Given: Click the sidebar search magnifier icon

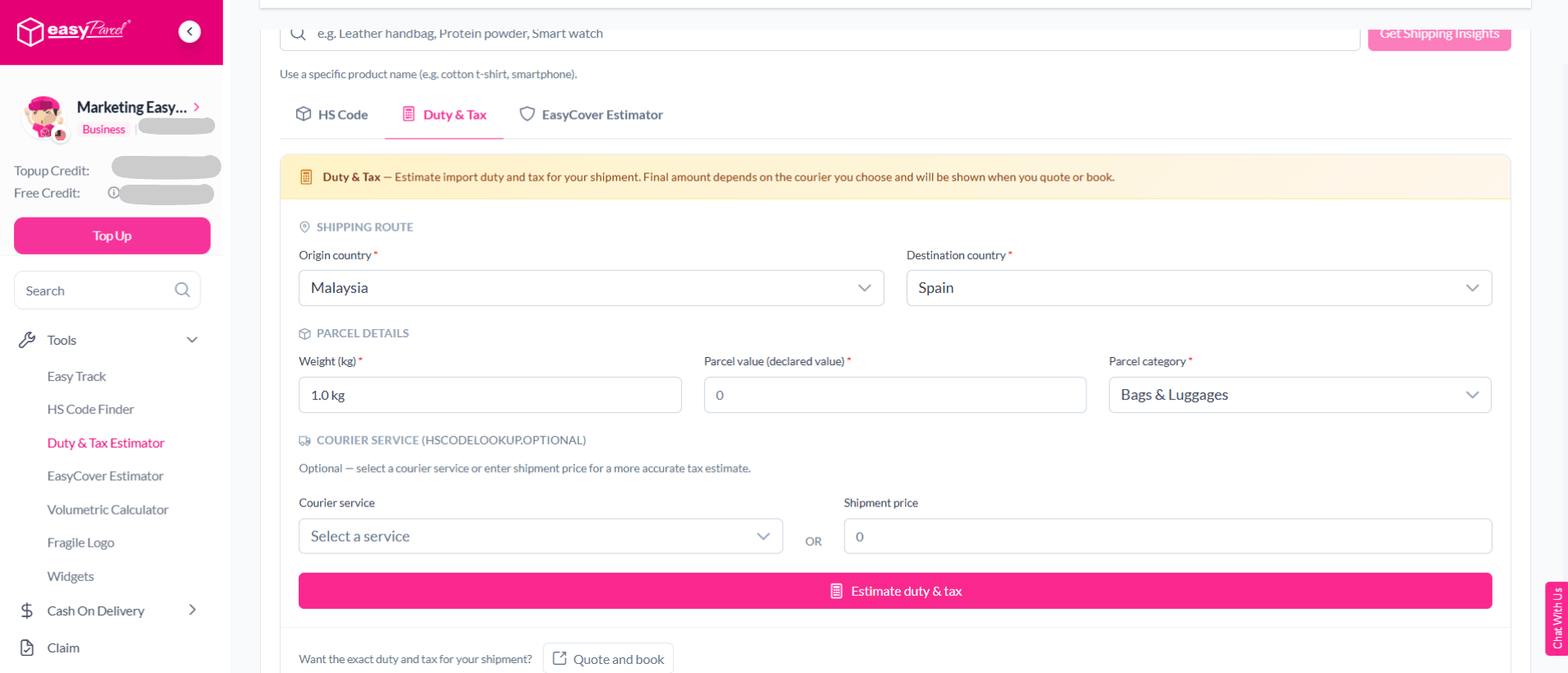Looking at the screenshot, I should pyautogui.click(x=182, y=290).
